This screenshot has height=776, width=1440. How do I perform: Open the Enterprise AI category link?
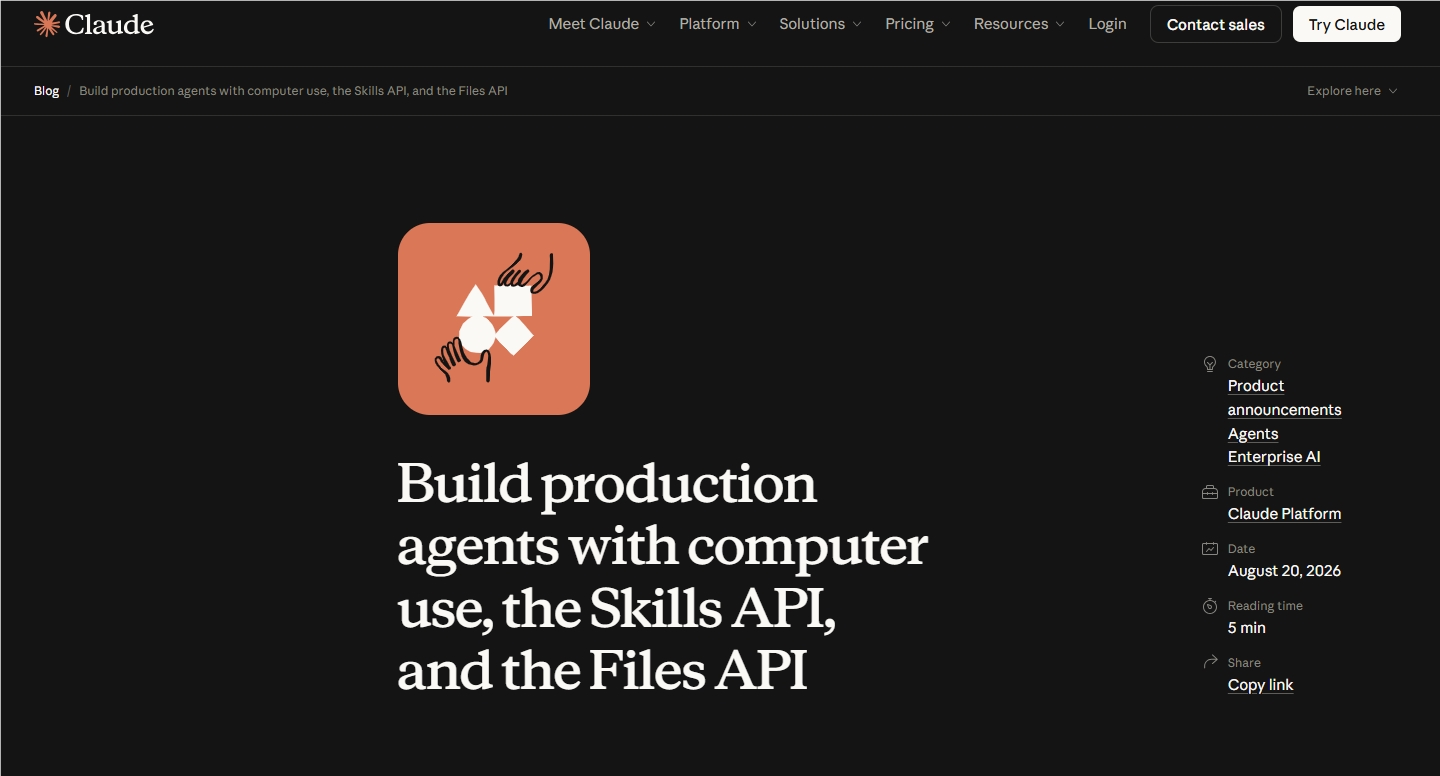pyautogui.click(x=1274, y=457)
